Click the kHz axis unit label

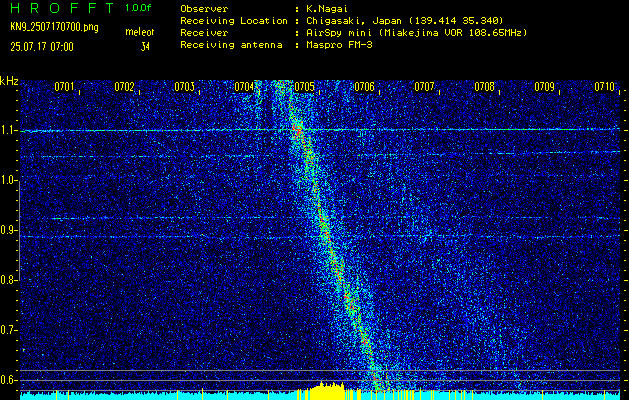(x=9, y=81)
